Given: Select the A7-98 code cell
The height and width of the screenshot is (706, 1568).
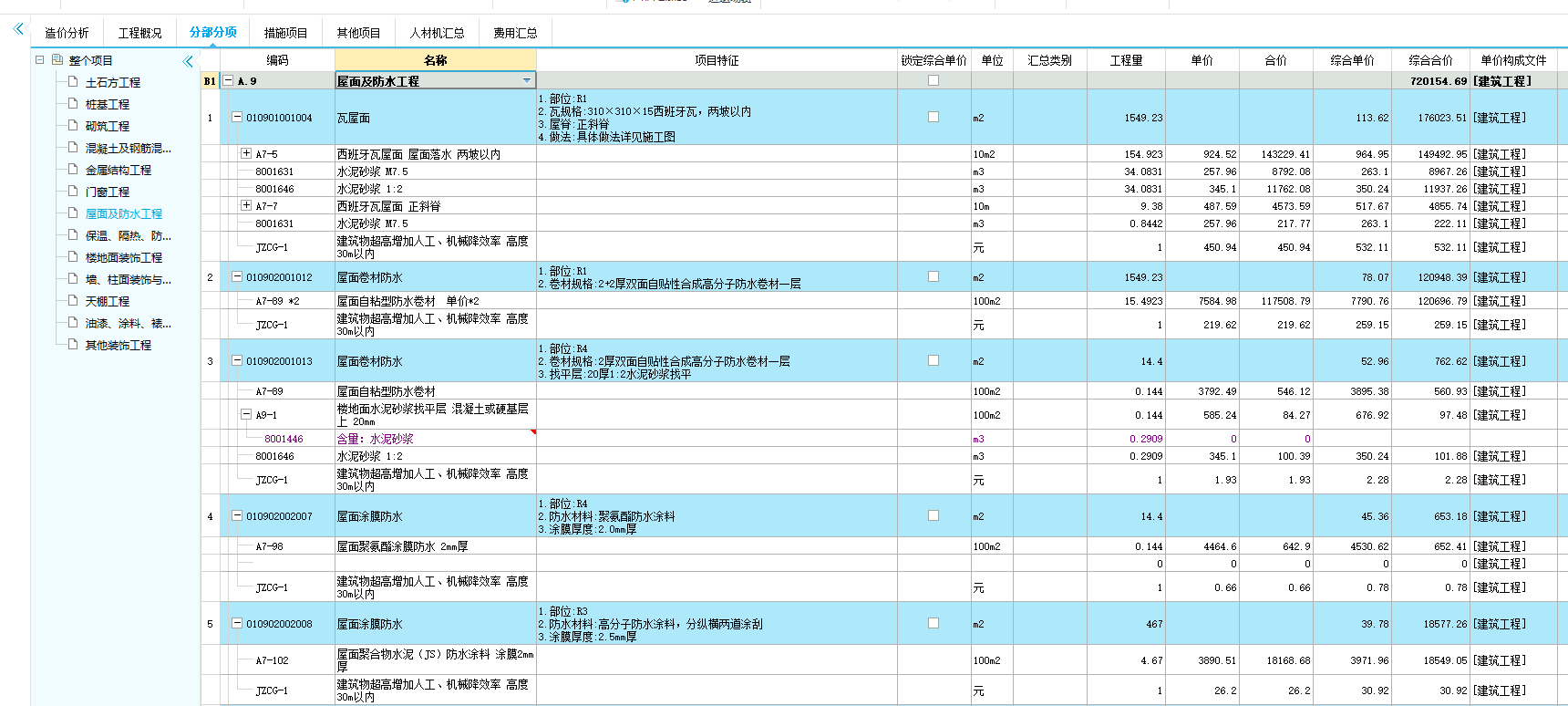Looking at the screenshot, I should click(x=278, y=546).
